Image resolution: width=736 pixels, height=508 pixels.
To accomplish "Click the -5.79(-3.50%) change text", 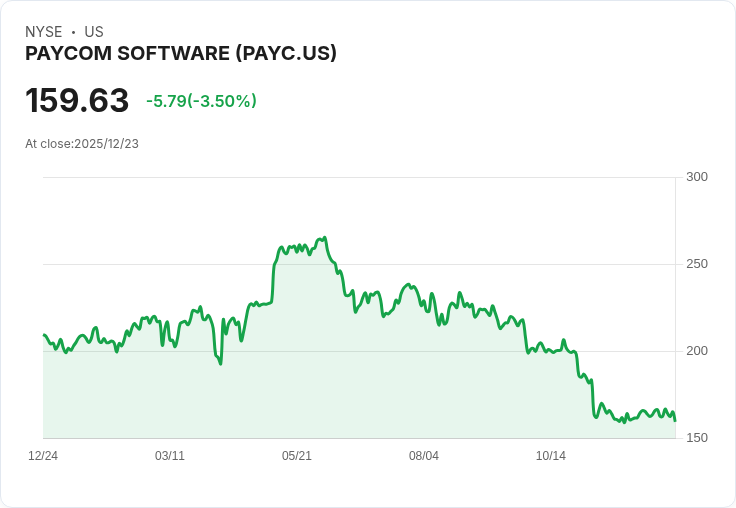I will pyautogui.click(x=201, y=101).
